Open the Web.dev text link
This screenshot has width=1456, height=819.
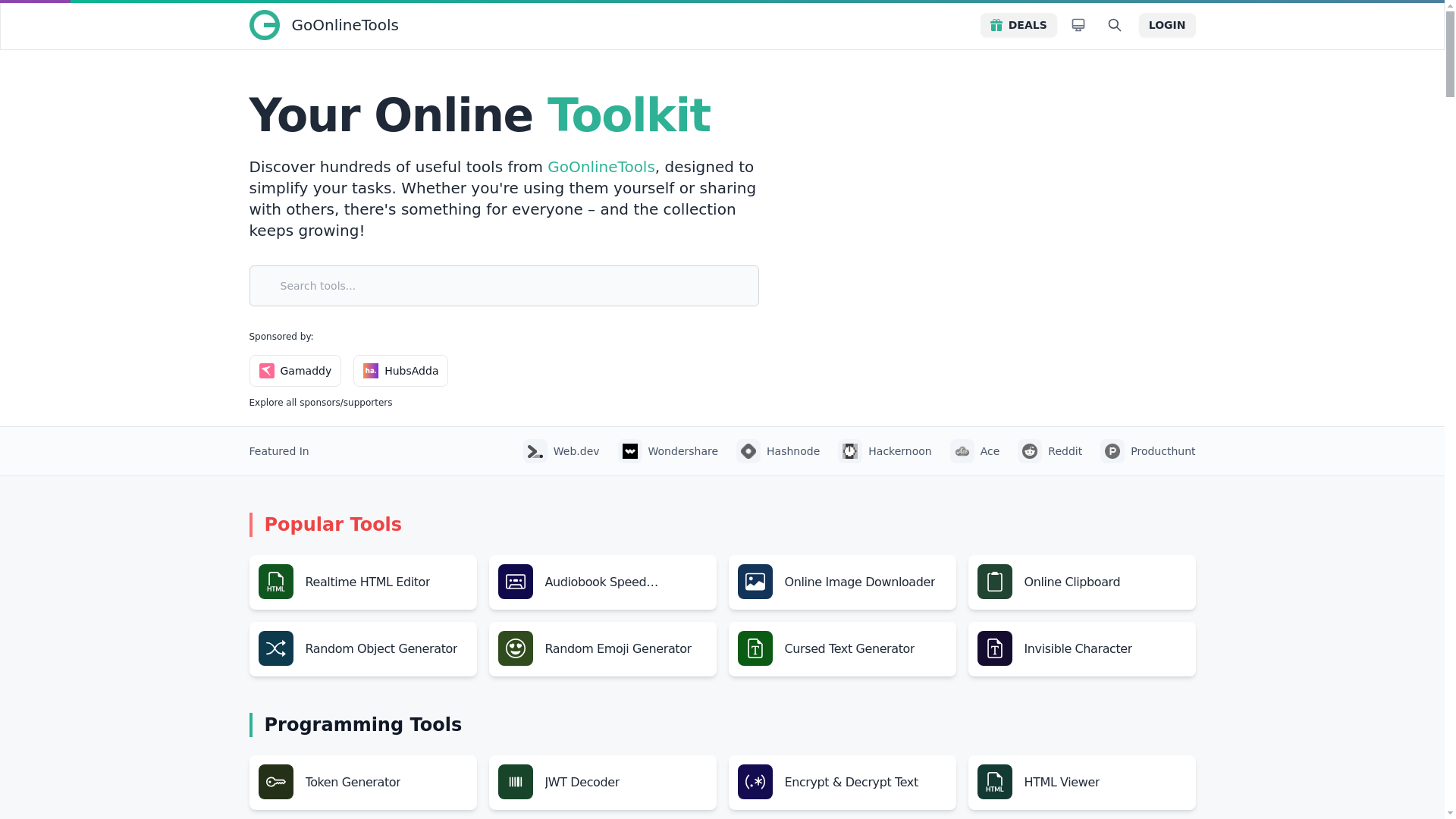(x=576, y=451)
